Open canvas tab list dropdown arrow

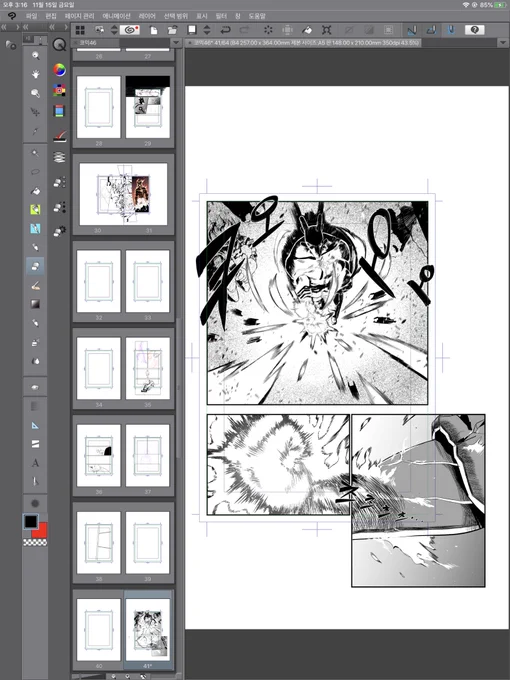tap(503, 43)
